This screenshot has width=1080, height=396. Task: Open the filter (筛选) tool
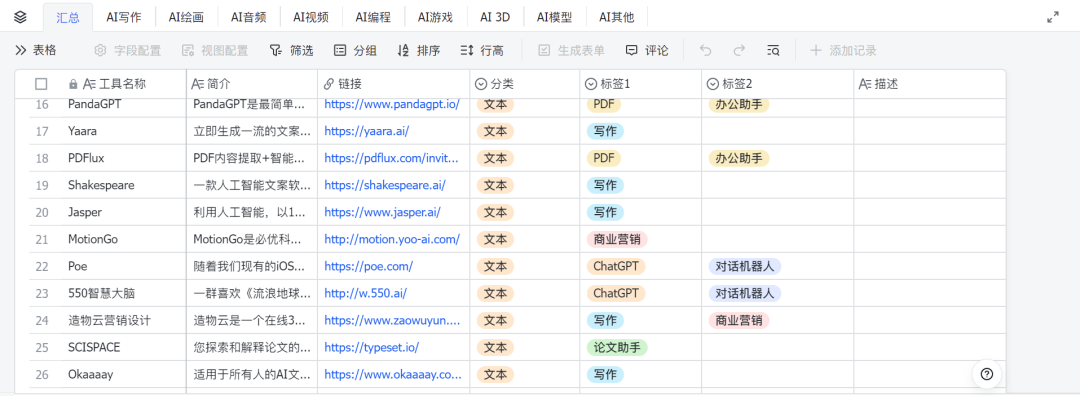point(291,50)
